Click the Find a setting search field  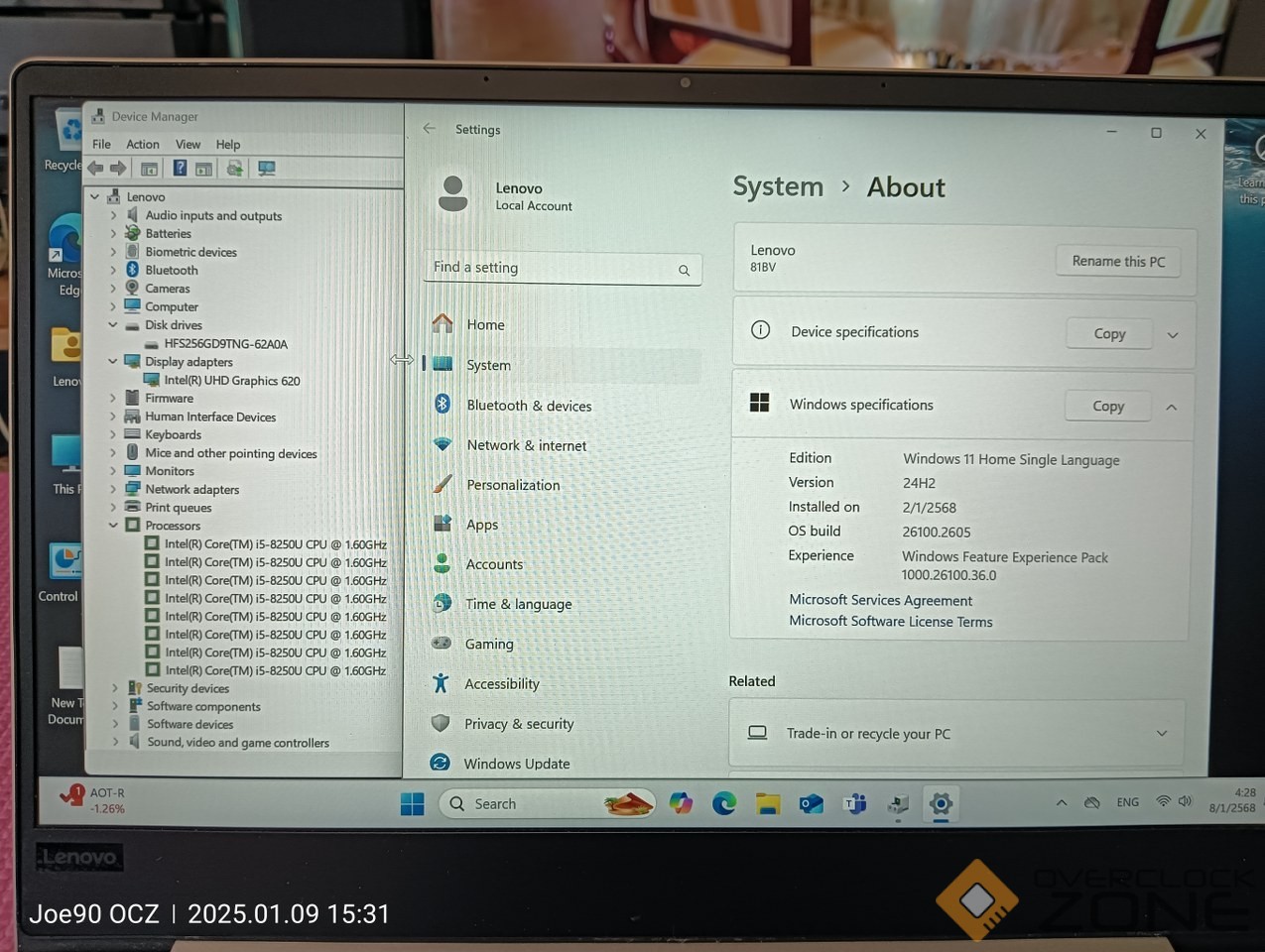(x=563, y=268)
